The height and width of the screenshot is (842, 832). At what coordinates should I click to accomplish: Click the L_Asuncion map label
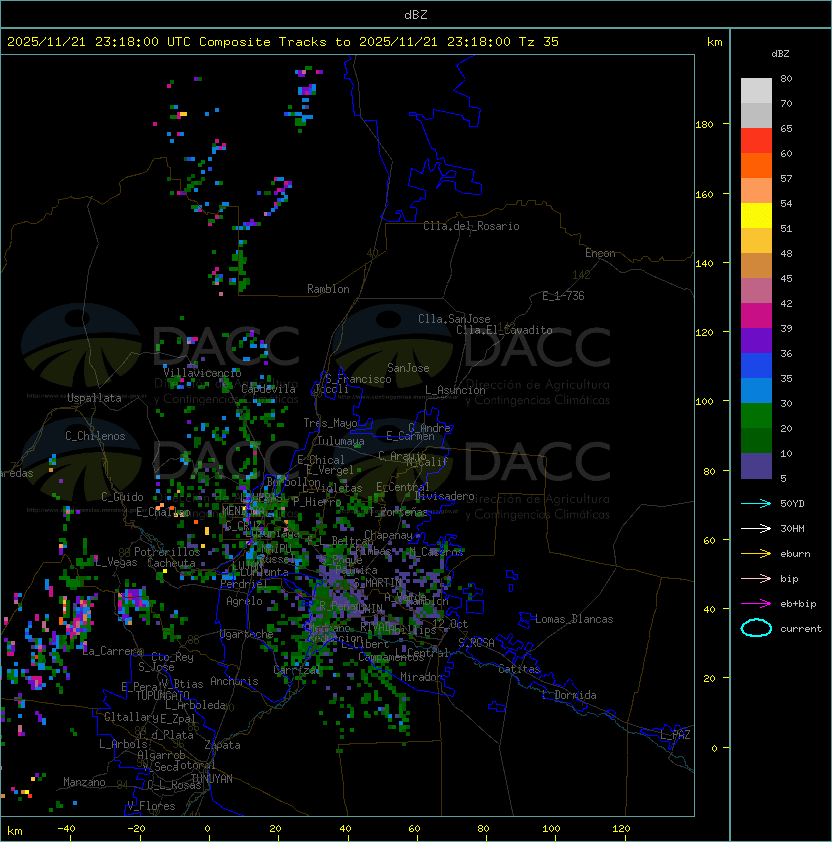pyautogui.click(x=455, y=390)
